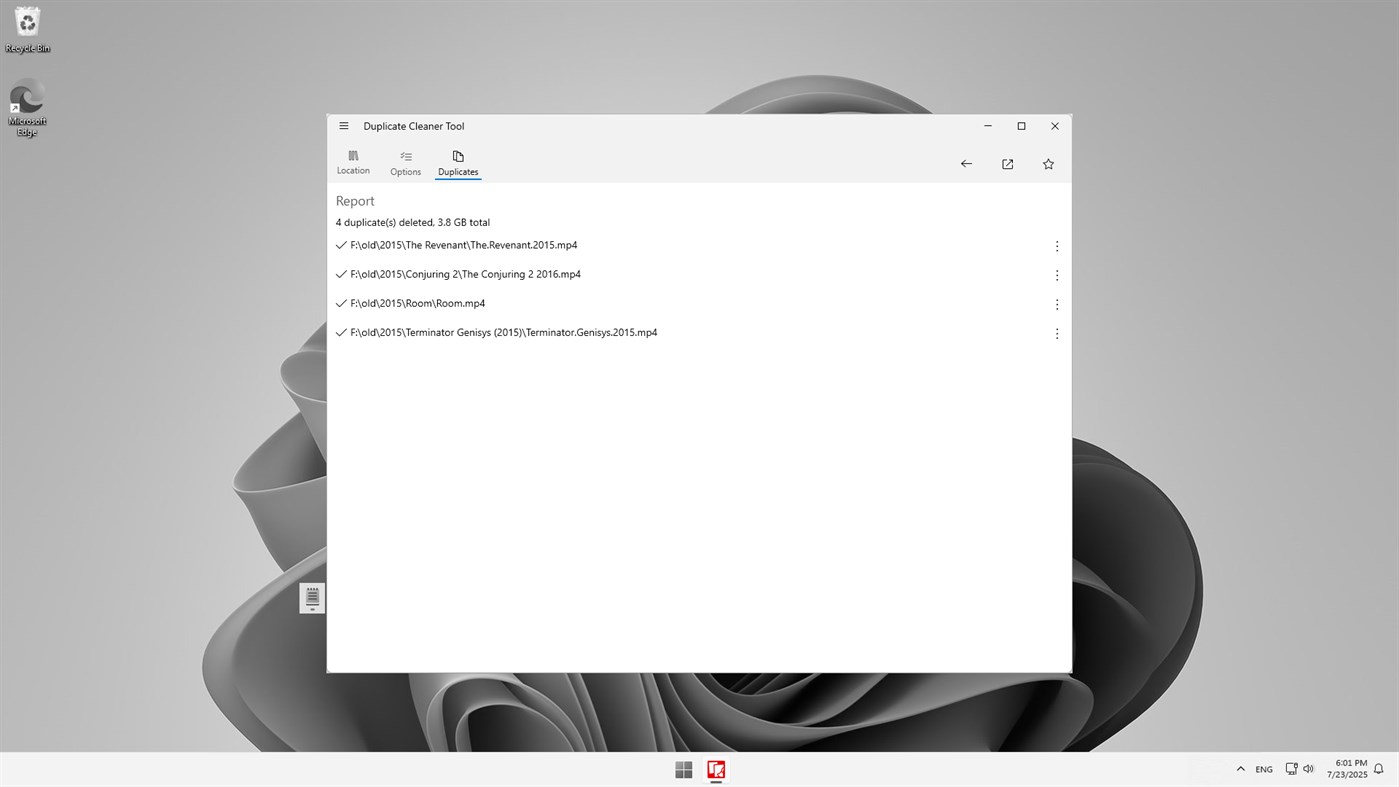Toggle the checkmark beside Room.mp4
Viewport: 1399px width, 787px height.
[341, 303]
